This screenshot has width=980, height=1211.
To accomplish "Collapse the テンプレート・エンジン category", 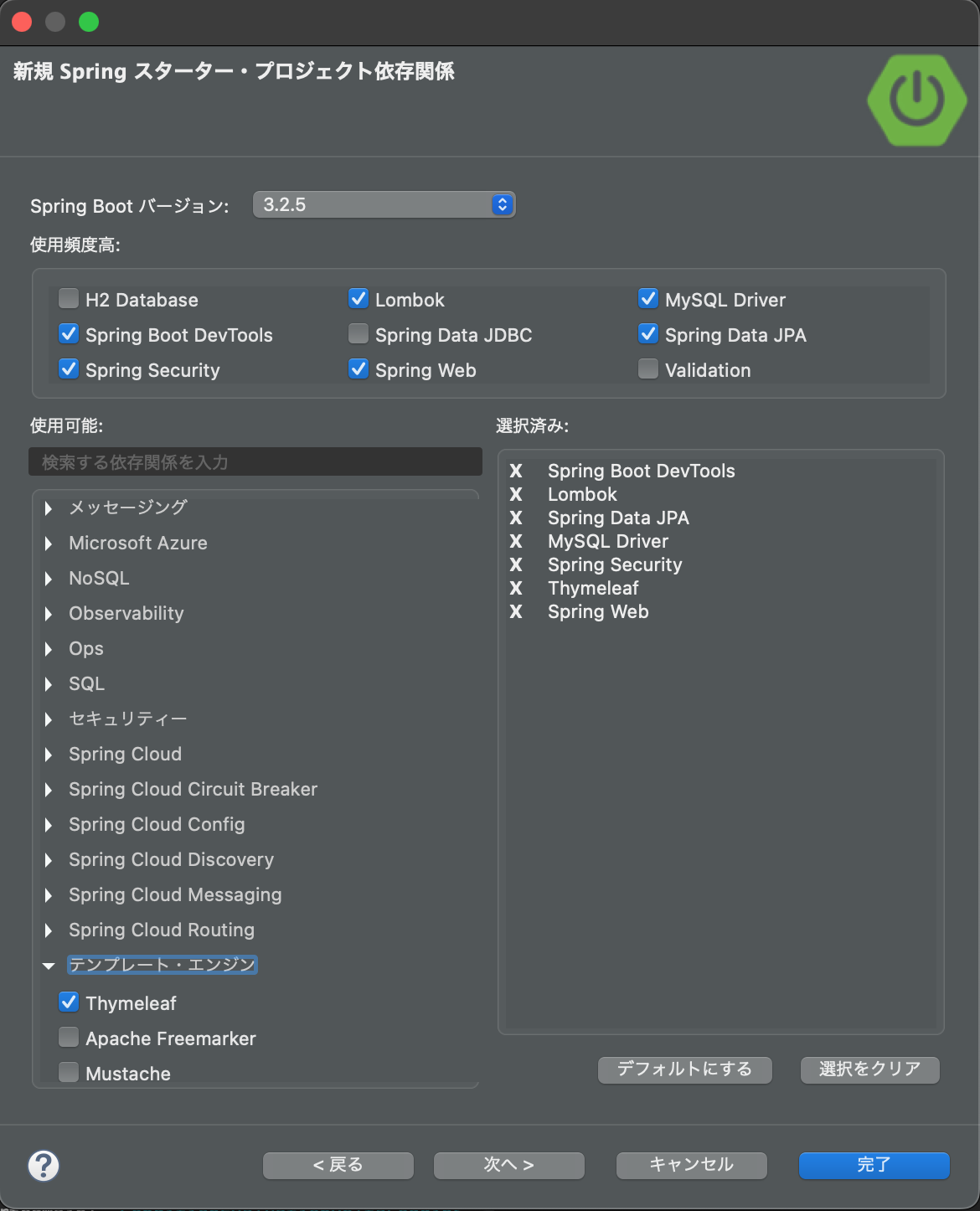I will point(49,966).
